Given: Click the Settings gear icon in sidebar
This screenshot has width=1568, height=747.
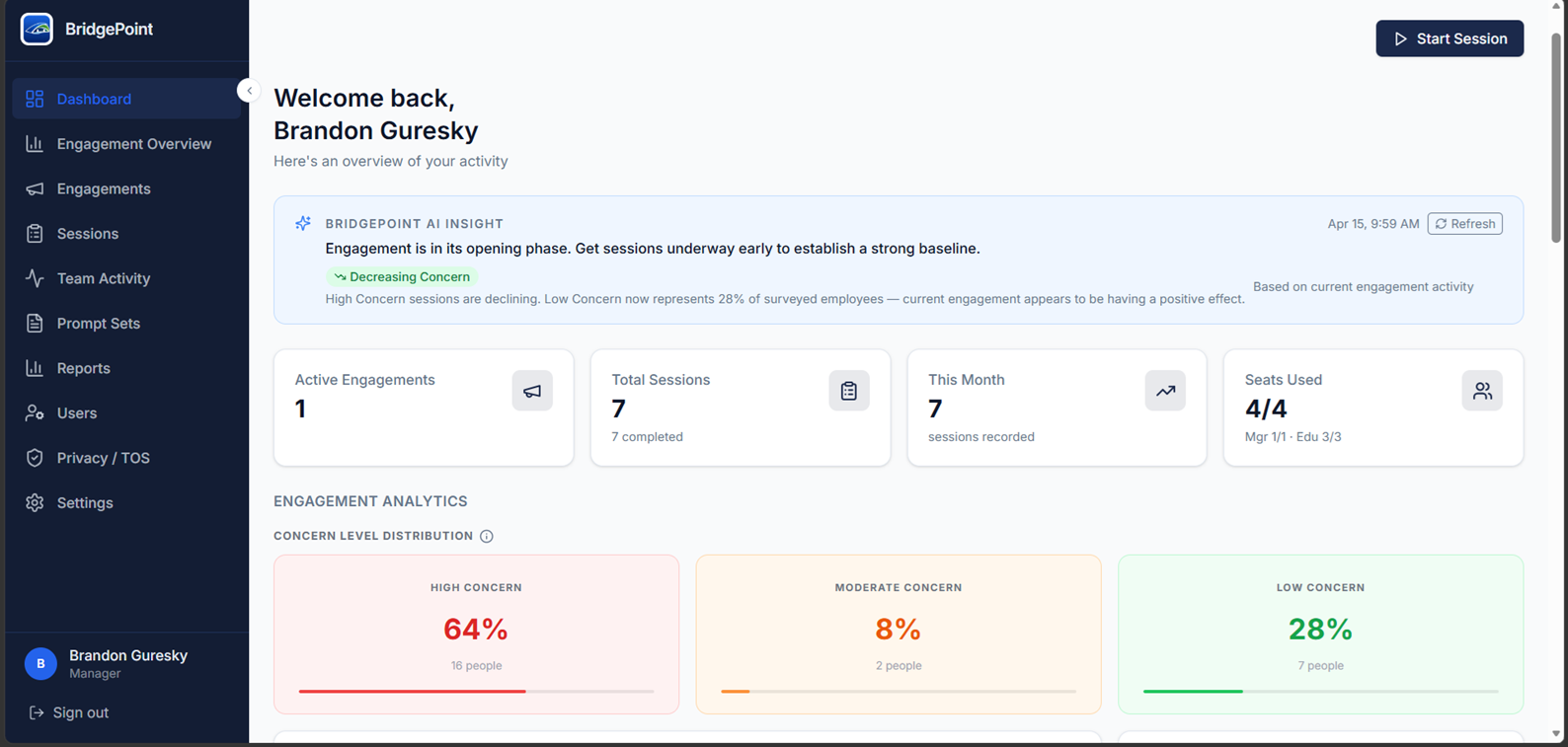Looking at the screenshot, I should 35,503.
